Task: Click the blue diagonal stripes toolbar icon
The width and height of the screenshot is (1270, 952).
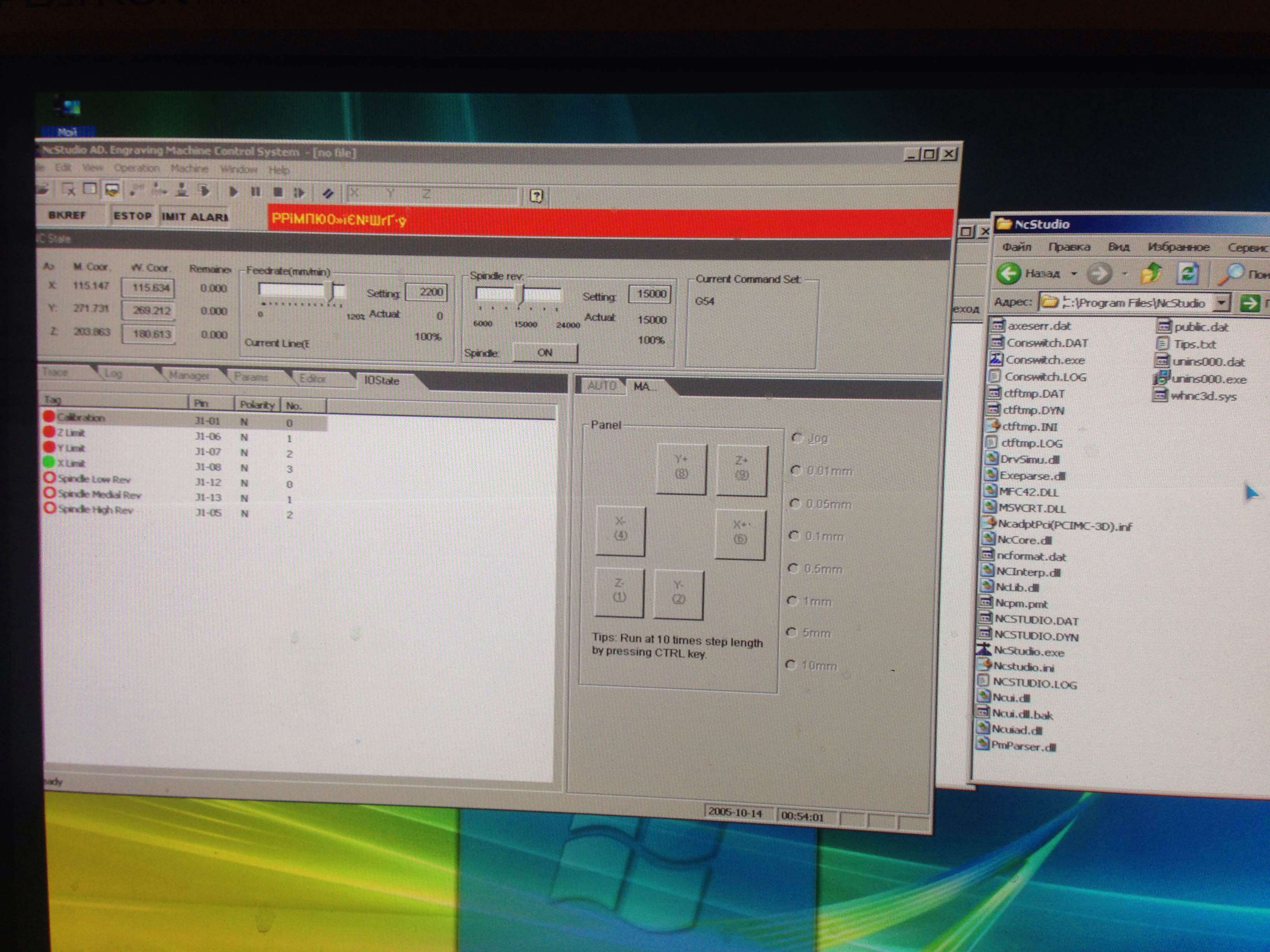Action: (328, 193)
